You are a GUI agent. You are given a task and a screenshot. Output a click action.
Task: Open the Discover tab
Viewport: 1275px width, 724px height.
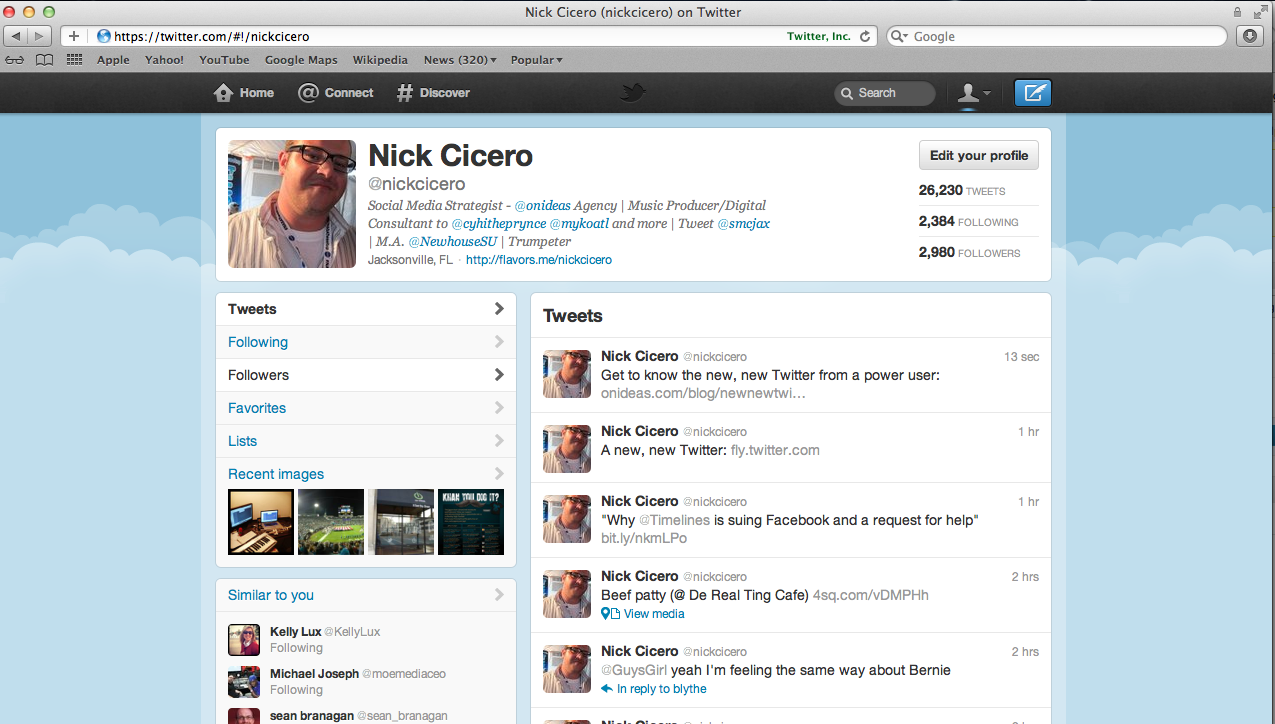point(433,93)
